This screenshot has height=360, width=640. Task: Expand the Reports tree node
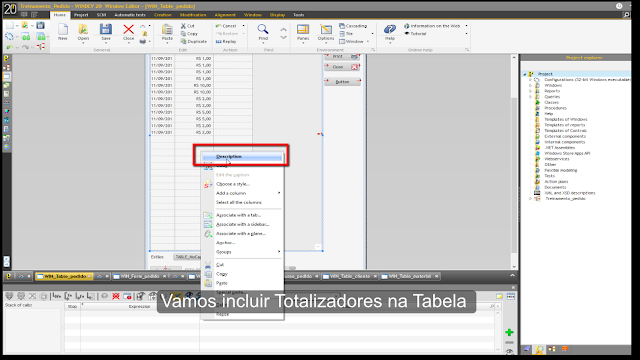pos(531,91)
